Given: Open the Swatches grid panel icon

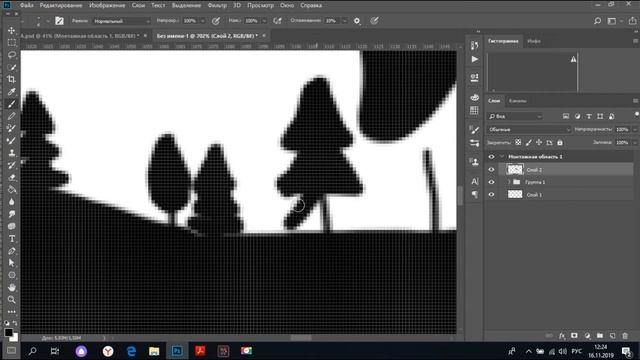Looking at the screenshot, I should pyautogui.click(x=474, y=111).
